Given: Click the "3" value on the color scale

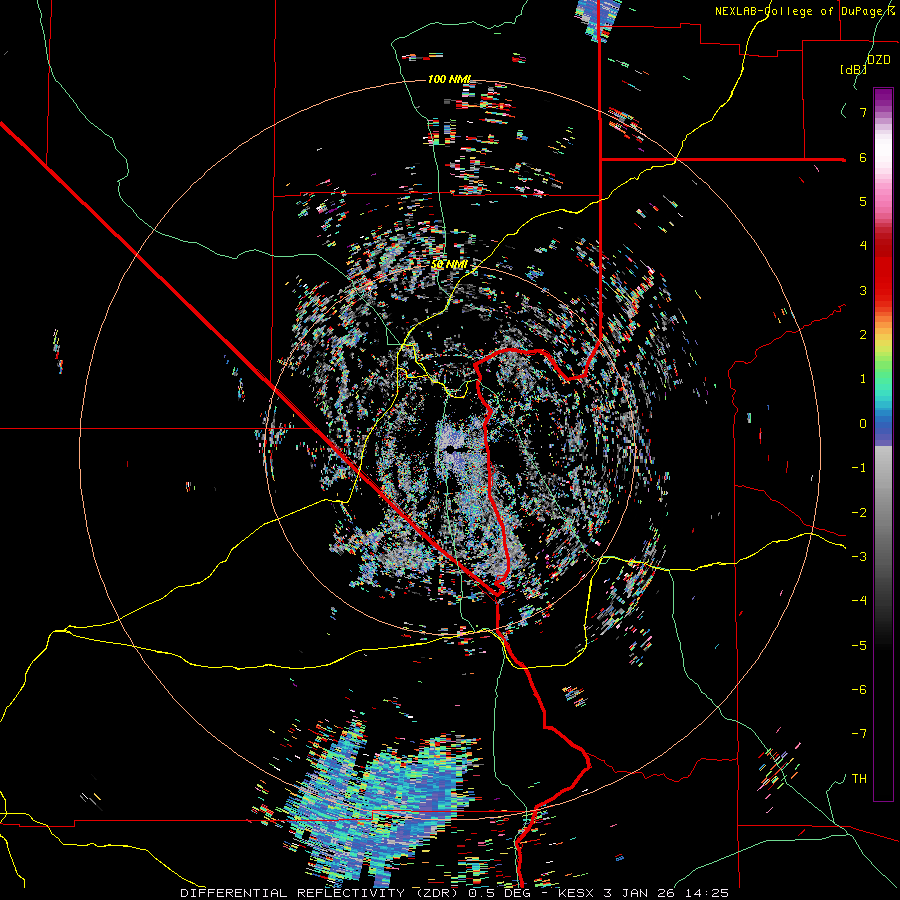Looking at the screenshot, I should click(x=863, y=290).
